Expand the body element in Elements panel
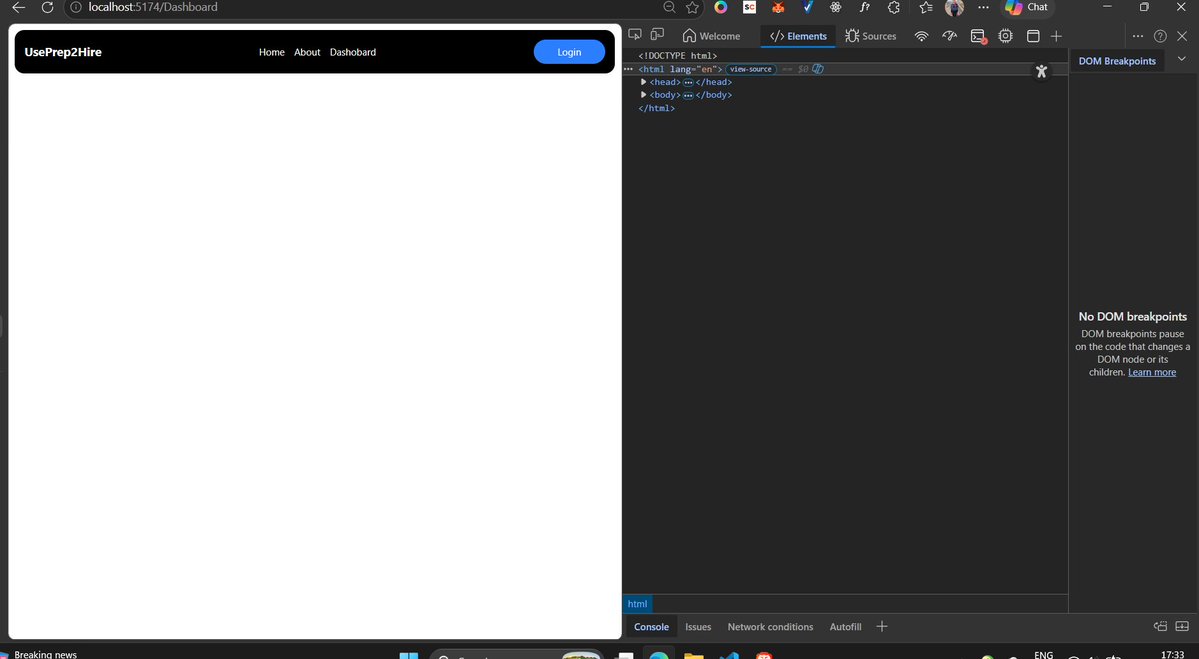Screen dimensions: 1199x659 [643, 94]
